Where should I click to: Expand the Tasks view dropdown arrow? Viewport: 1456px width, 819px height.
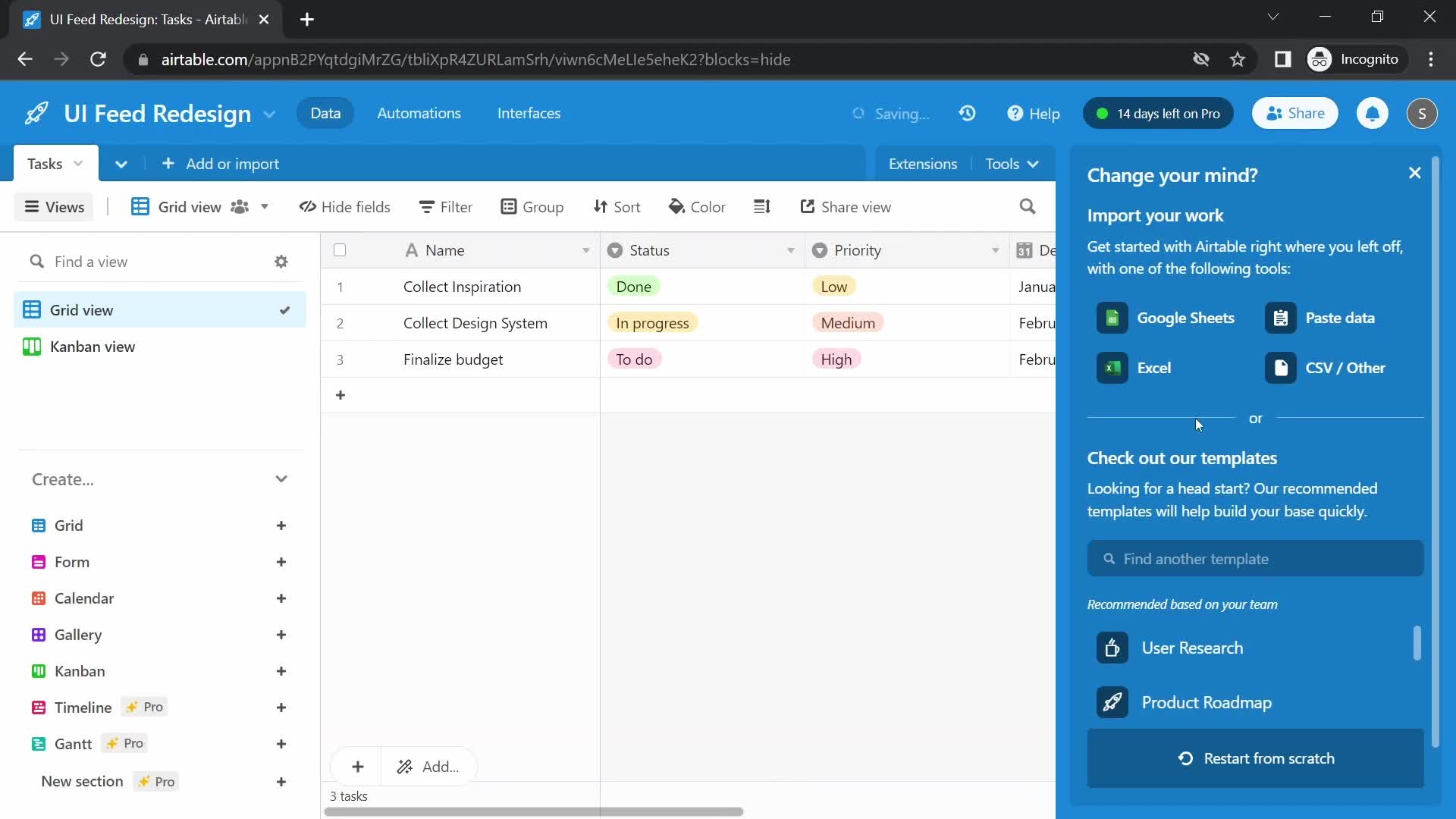point(78,163)
